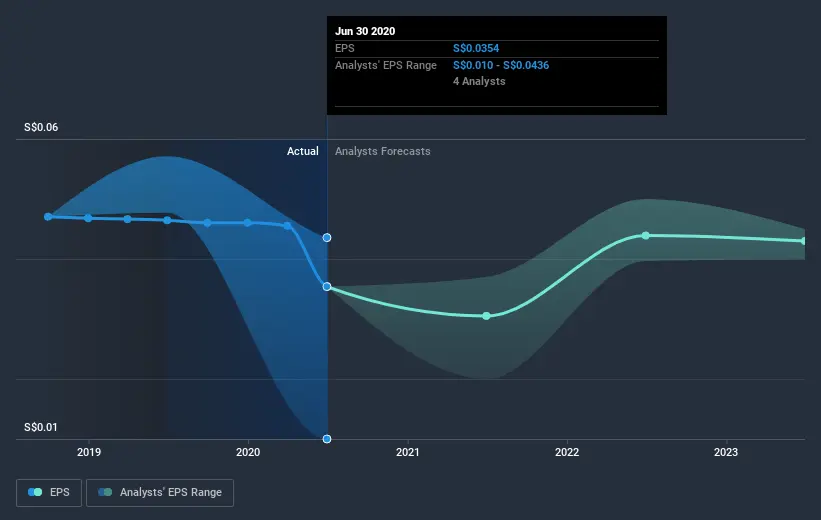Click the S$0.010 - S$0.0436 range value

(x=501, y=65)
